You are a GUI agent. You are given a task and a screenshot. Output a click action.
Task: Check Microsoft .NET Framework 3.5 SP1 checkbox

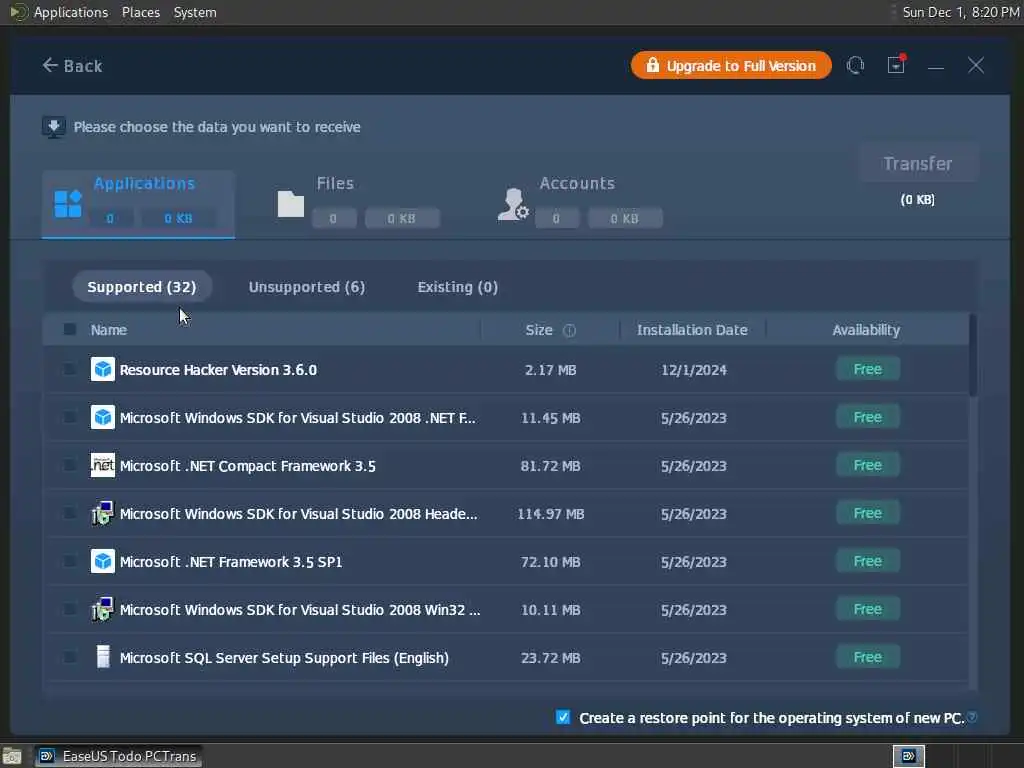(69, 561)
